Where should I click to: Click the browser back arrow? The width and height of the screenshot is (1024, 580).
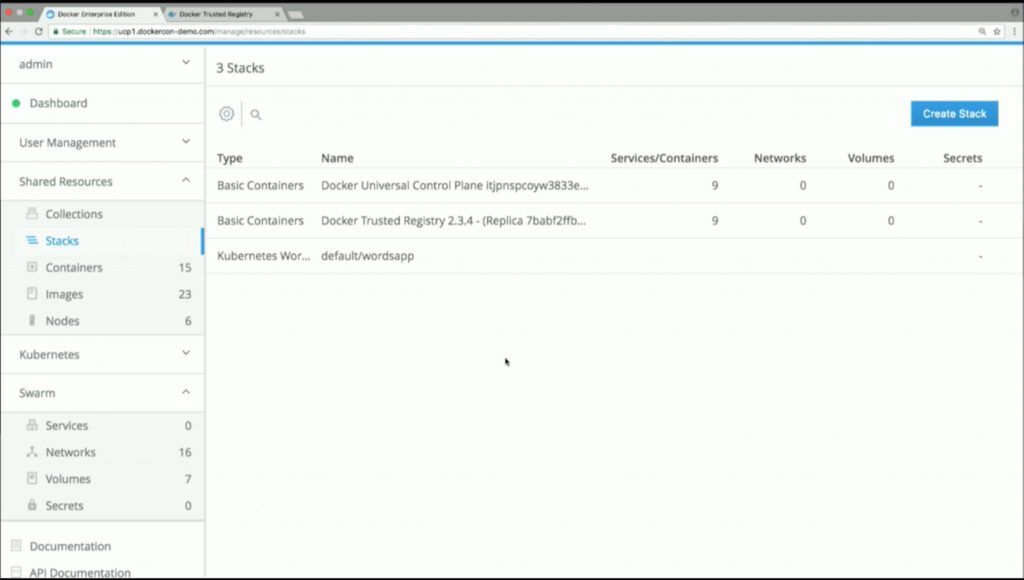9,31
